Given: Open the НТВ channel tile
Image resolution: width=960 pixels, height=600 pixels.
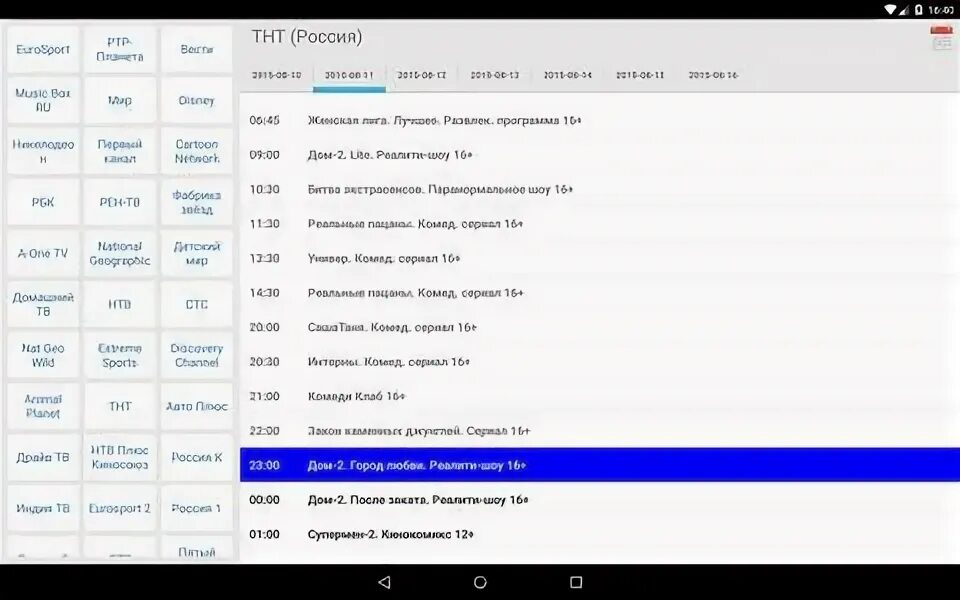Looking at the screenshot, I should tap(120, 304).
